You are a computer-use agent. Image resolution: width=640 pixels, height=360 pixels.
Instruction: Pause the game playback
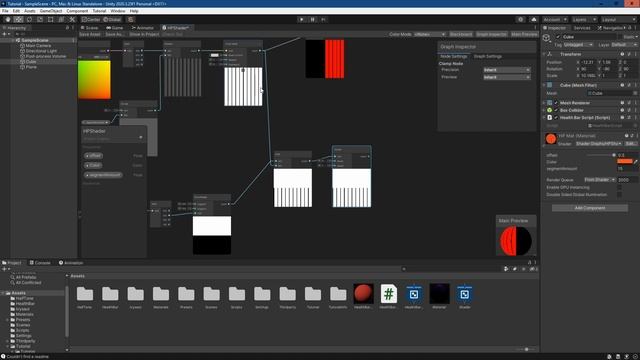313,19
